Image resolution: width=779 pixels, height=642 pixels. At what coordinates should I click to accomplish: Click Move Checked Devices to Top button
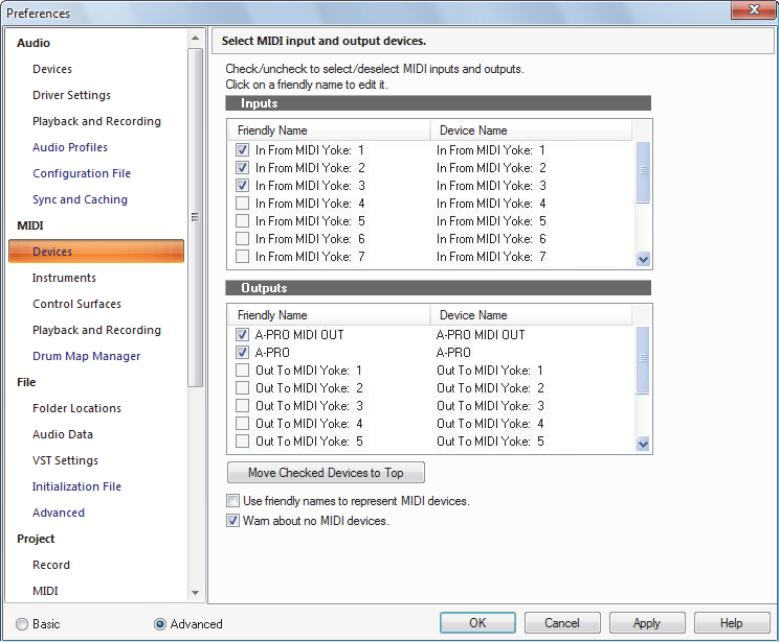(326, 473)
